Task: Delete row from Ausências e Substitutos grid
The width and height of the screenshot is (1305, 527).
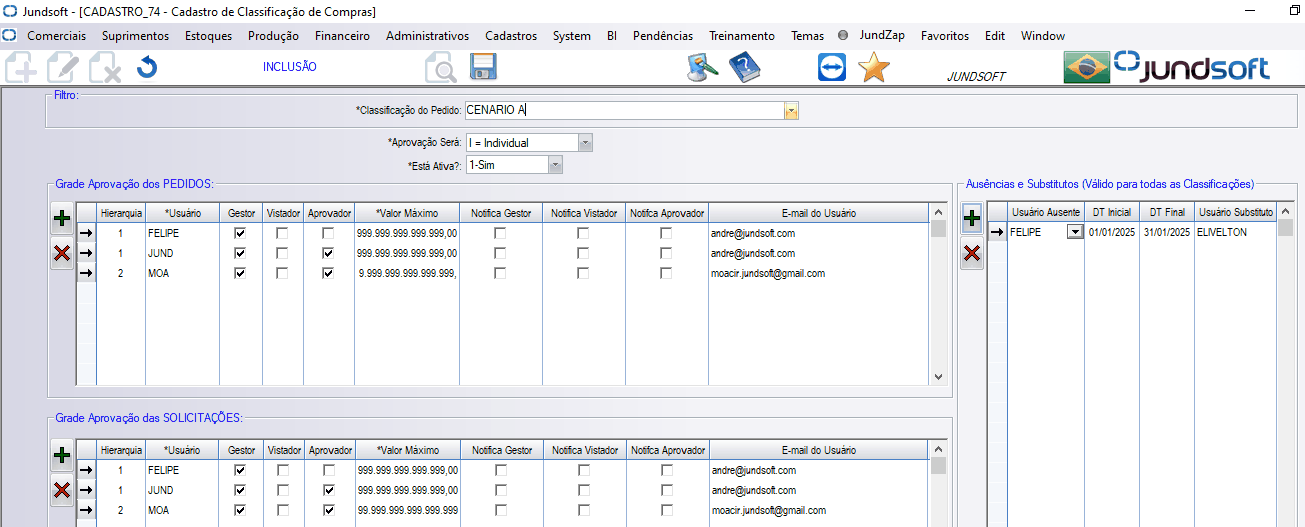Action: coord(971,255)
